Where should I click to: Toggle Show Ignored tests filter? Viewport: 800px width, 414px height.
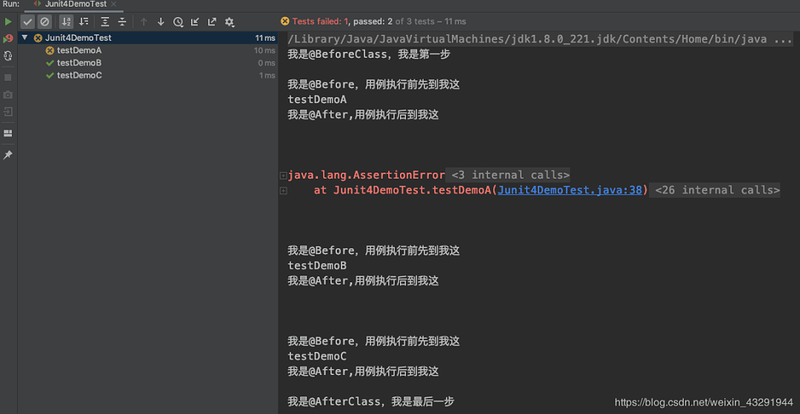[44, 21]
